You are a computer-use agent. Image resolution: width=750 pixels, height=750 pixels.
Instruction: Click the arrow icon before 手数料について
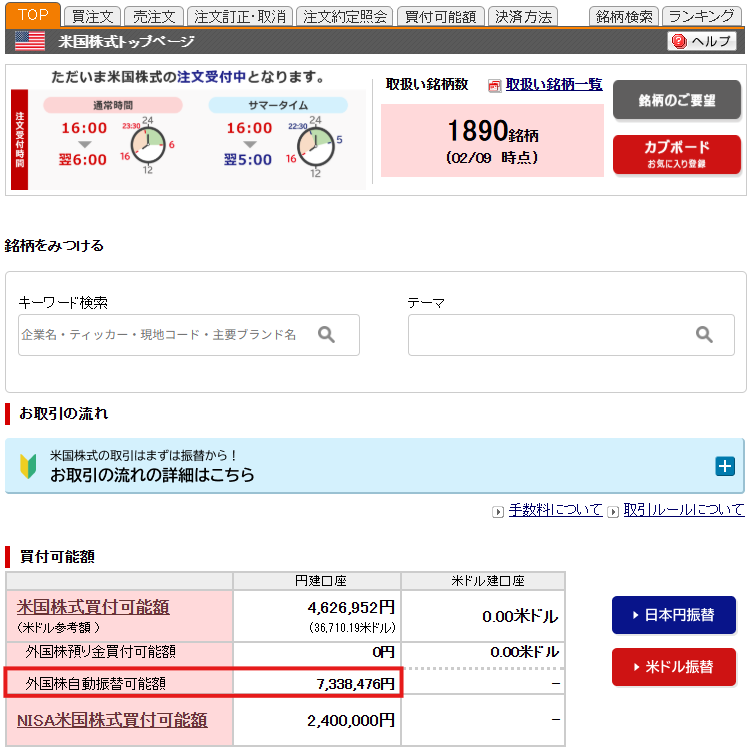(498, 511)
